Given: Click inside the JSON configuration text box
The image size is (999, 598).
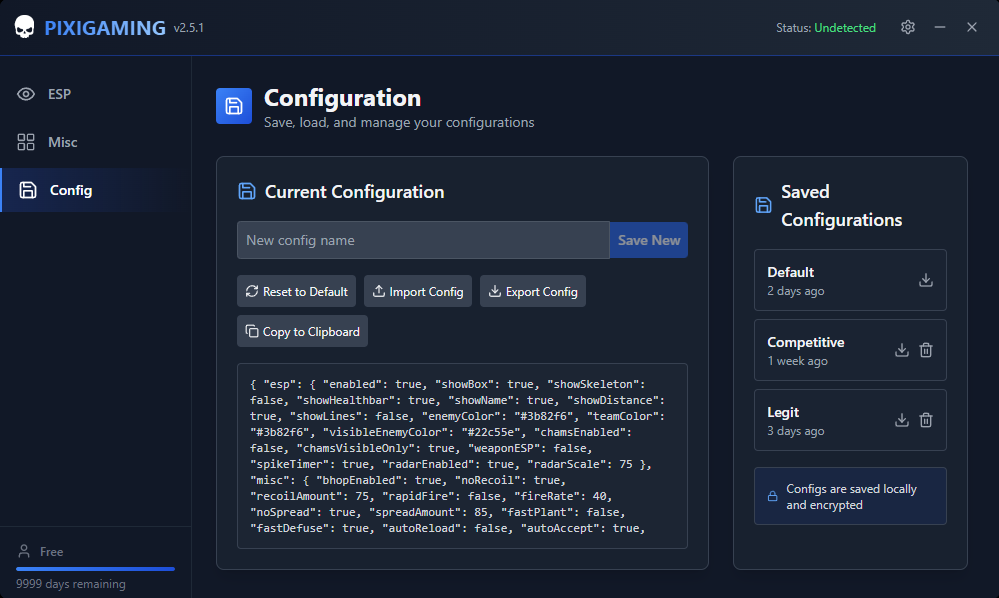Looking at the screenshot, I should tap(462, 456).
